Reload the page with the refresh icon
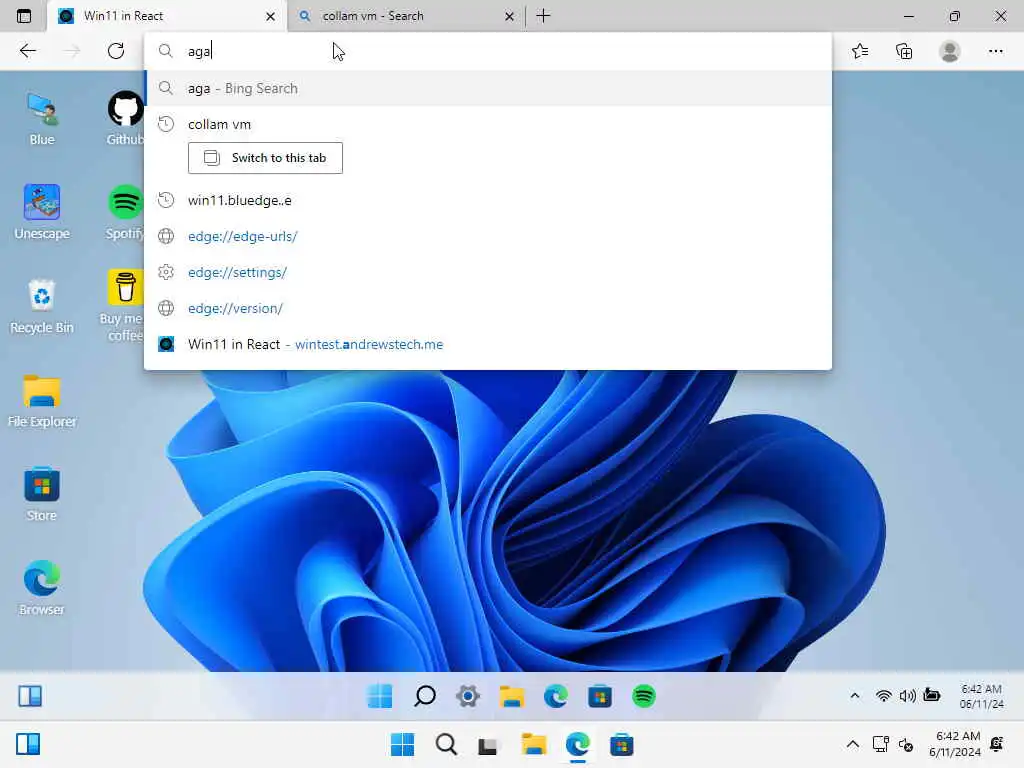Screen dimensions: 1024x768 point(116,51)
